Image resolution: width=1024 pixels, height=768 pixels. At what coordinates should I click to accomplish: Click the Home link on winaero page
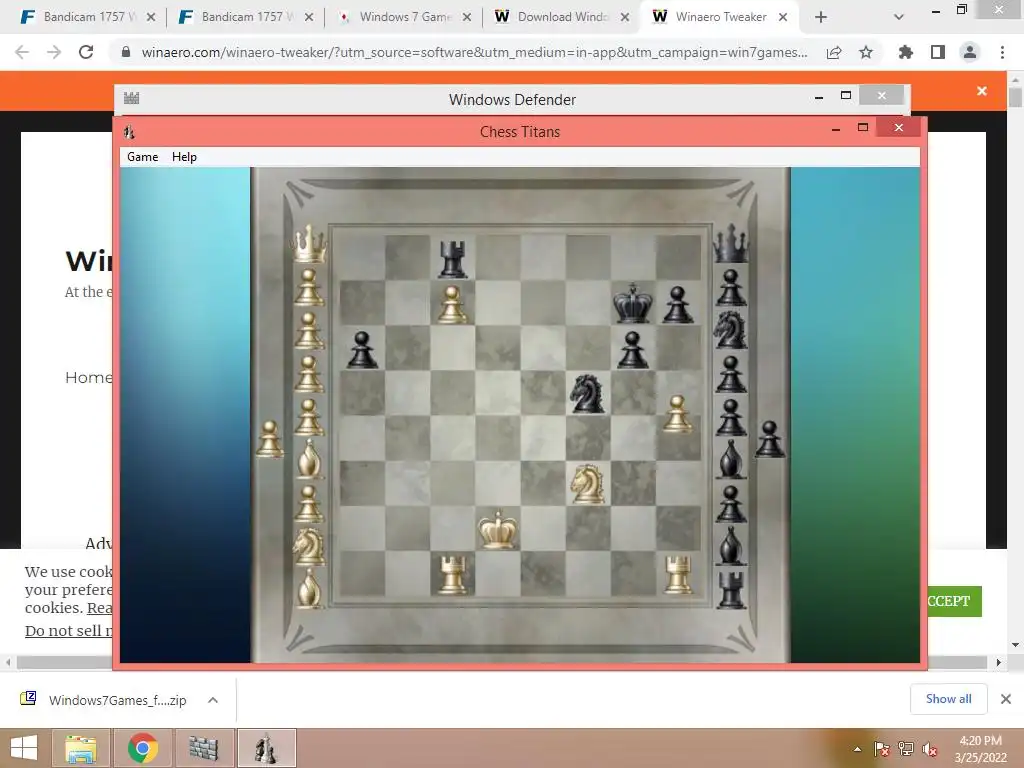89,377
